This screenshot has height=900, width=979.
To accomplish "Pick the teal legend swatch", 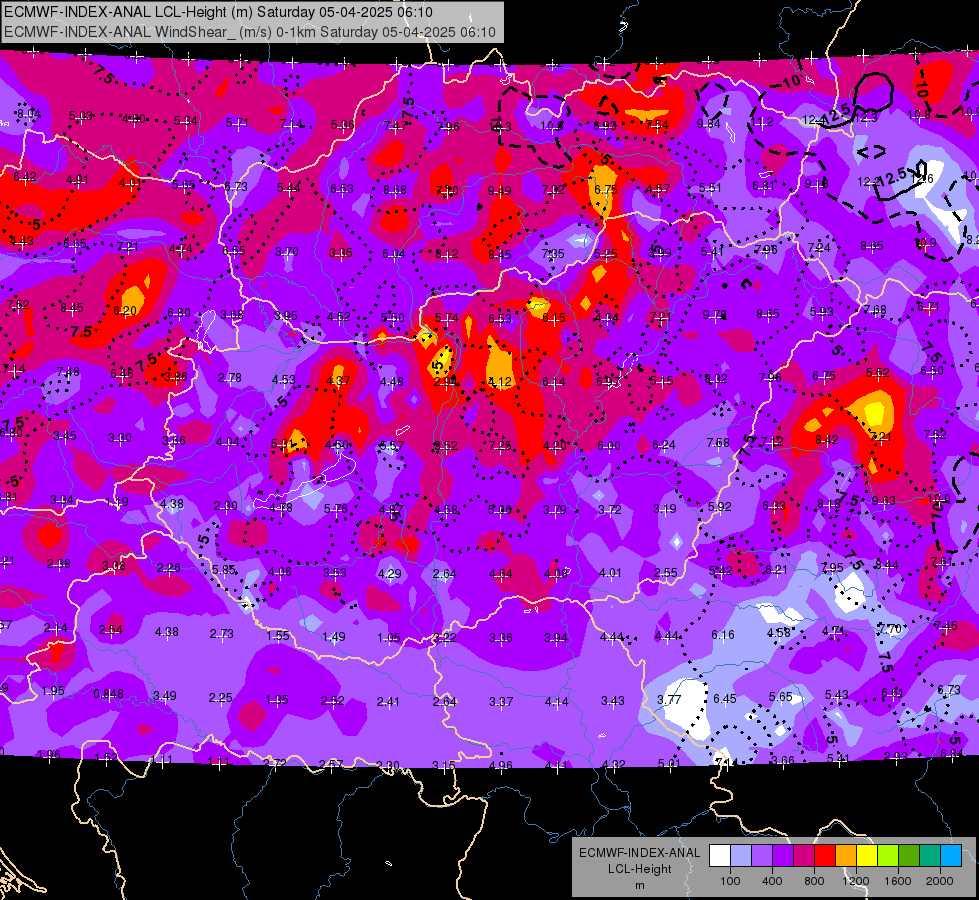I will 930,856.
